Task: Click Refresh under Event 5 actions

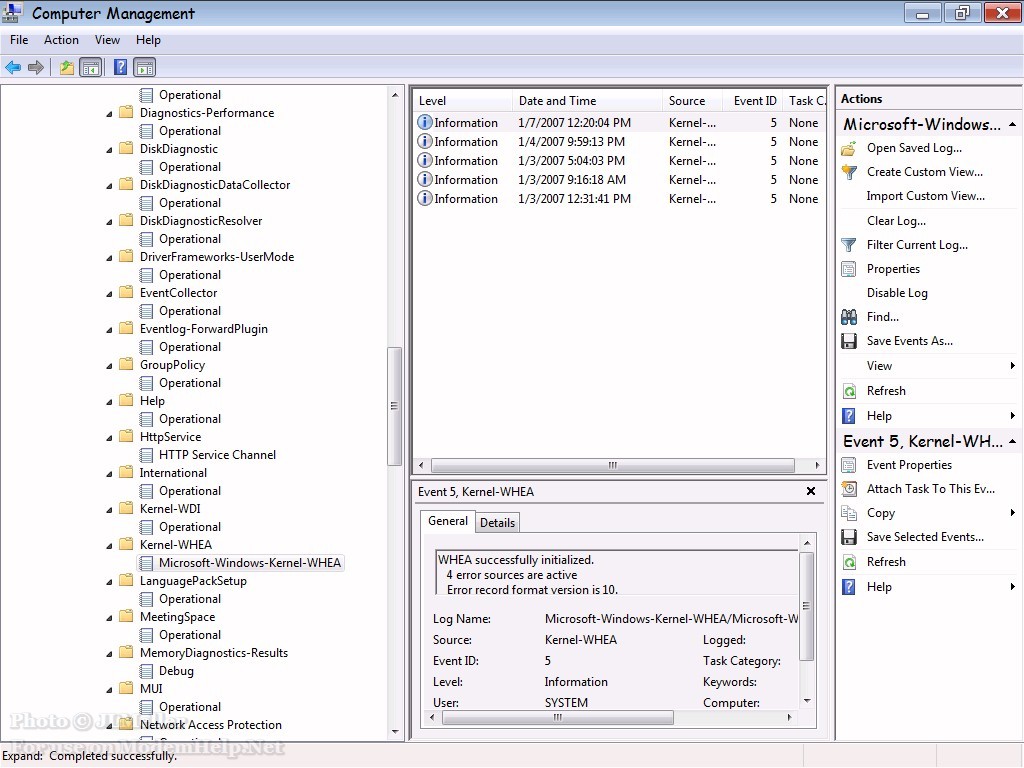Action: 886,562
